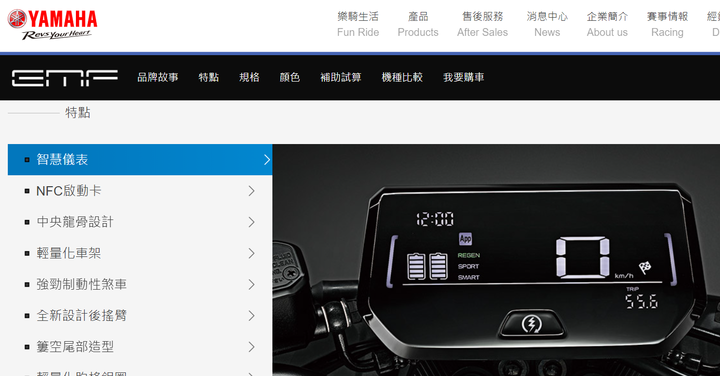
Task: Click the Yamaha logo
Action: click(52, 24)
